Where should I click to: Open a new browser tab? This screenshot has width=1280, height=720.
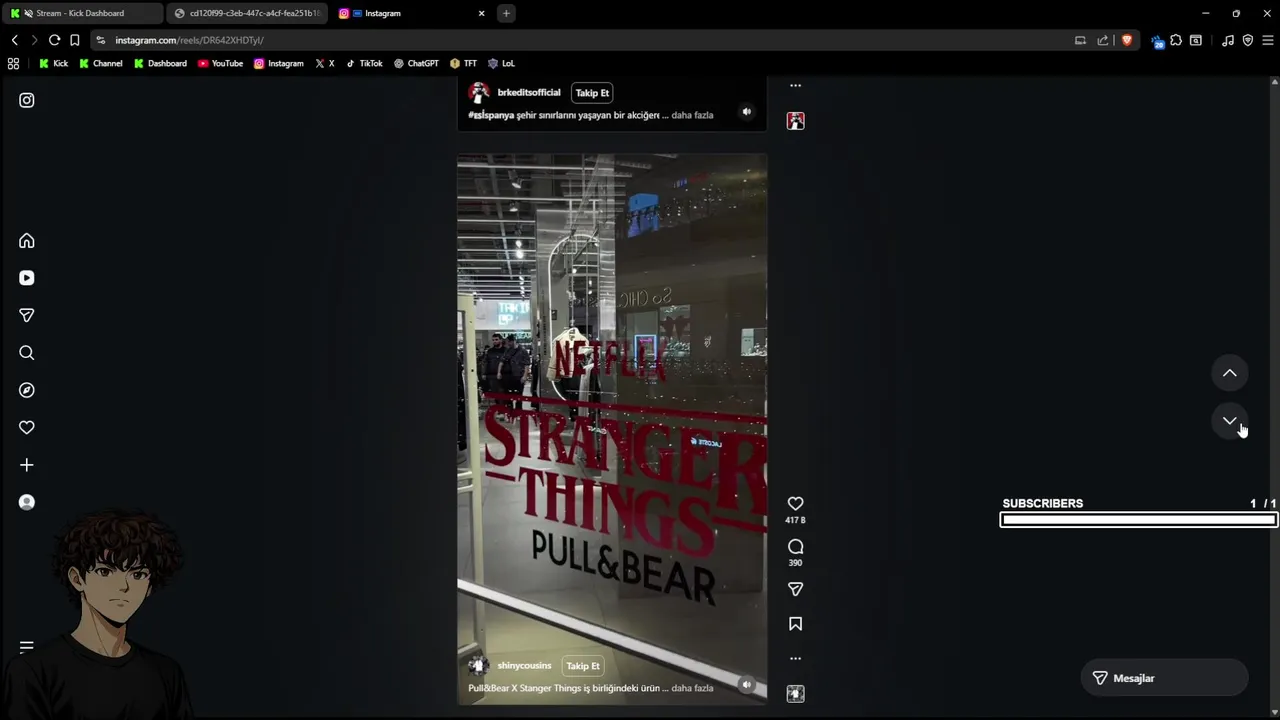(x=506, y=13)
